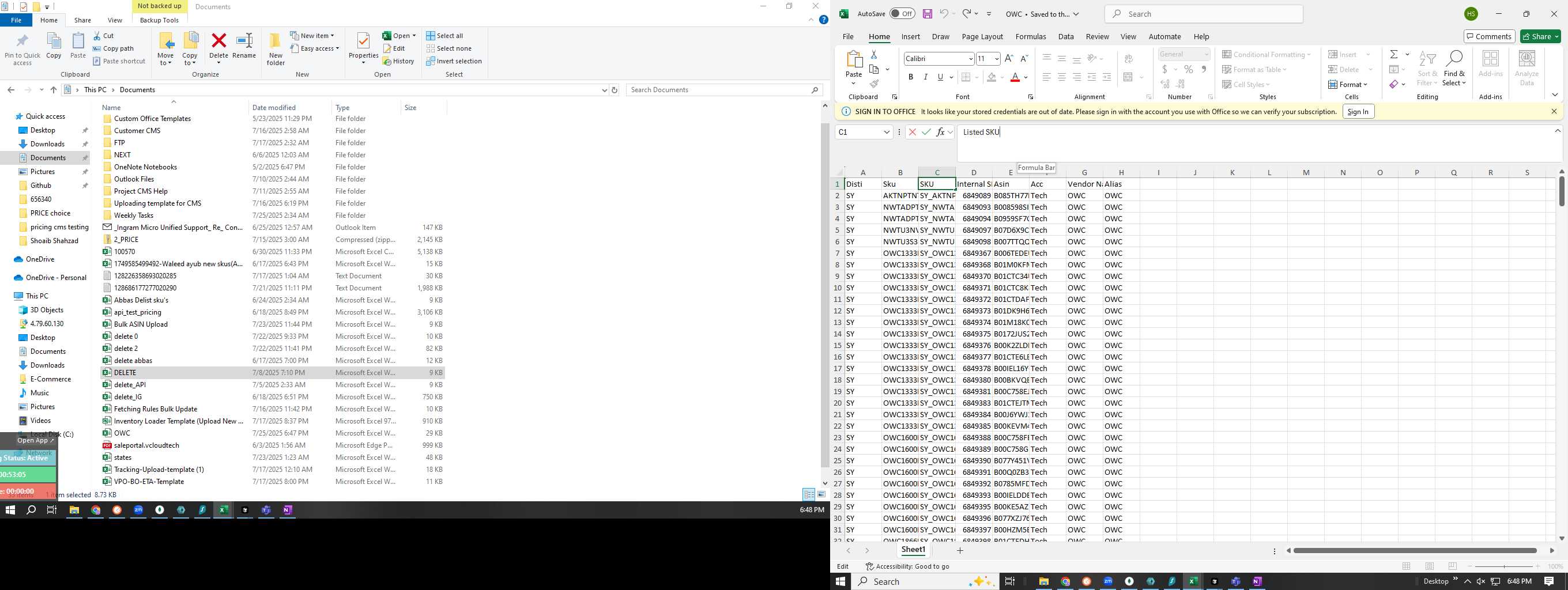Click Excel Undo icon
This screenshot has width=1568, height=590.
coord(944,13)
